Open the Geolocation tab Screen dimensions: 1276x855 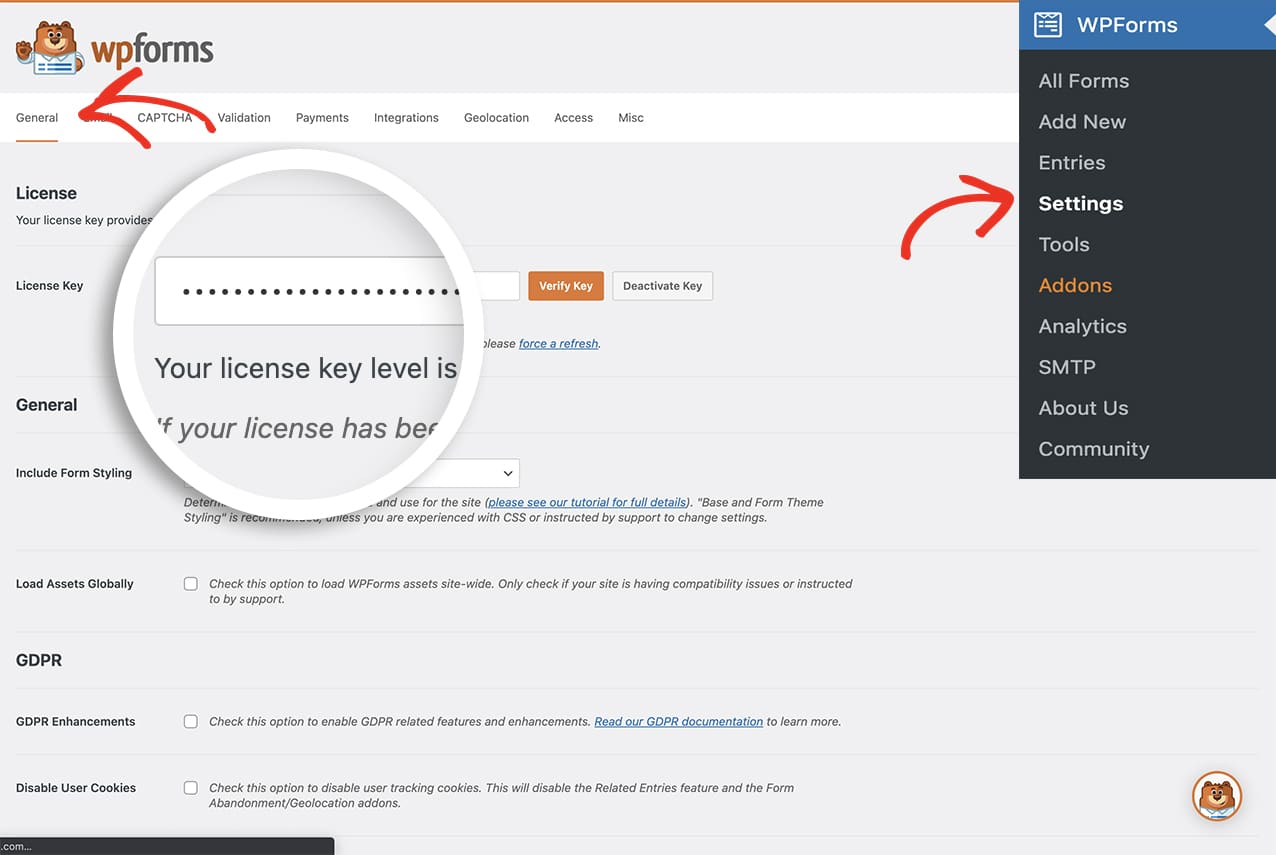click(496, 118)
